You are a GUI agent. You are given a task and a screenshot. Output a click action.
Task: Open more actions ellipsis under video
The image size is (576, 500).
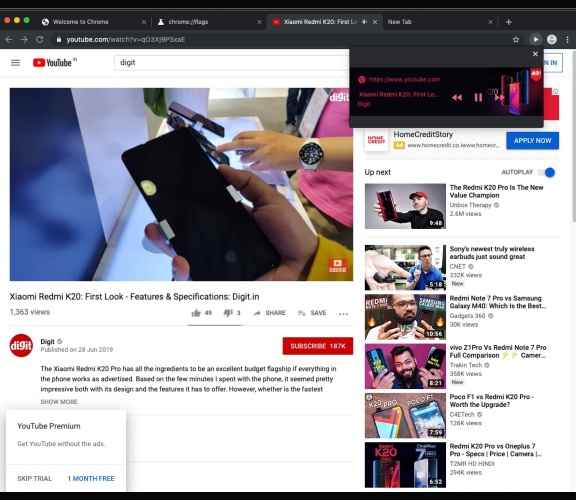click(x=343, y=314)
